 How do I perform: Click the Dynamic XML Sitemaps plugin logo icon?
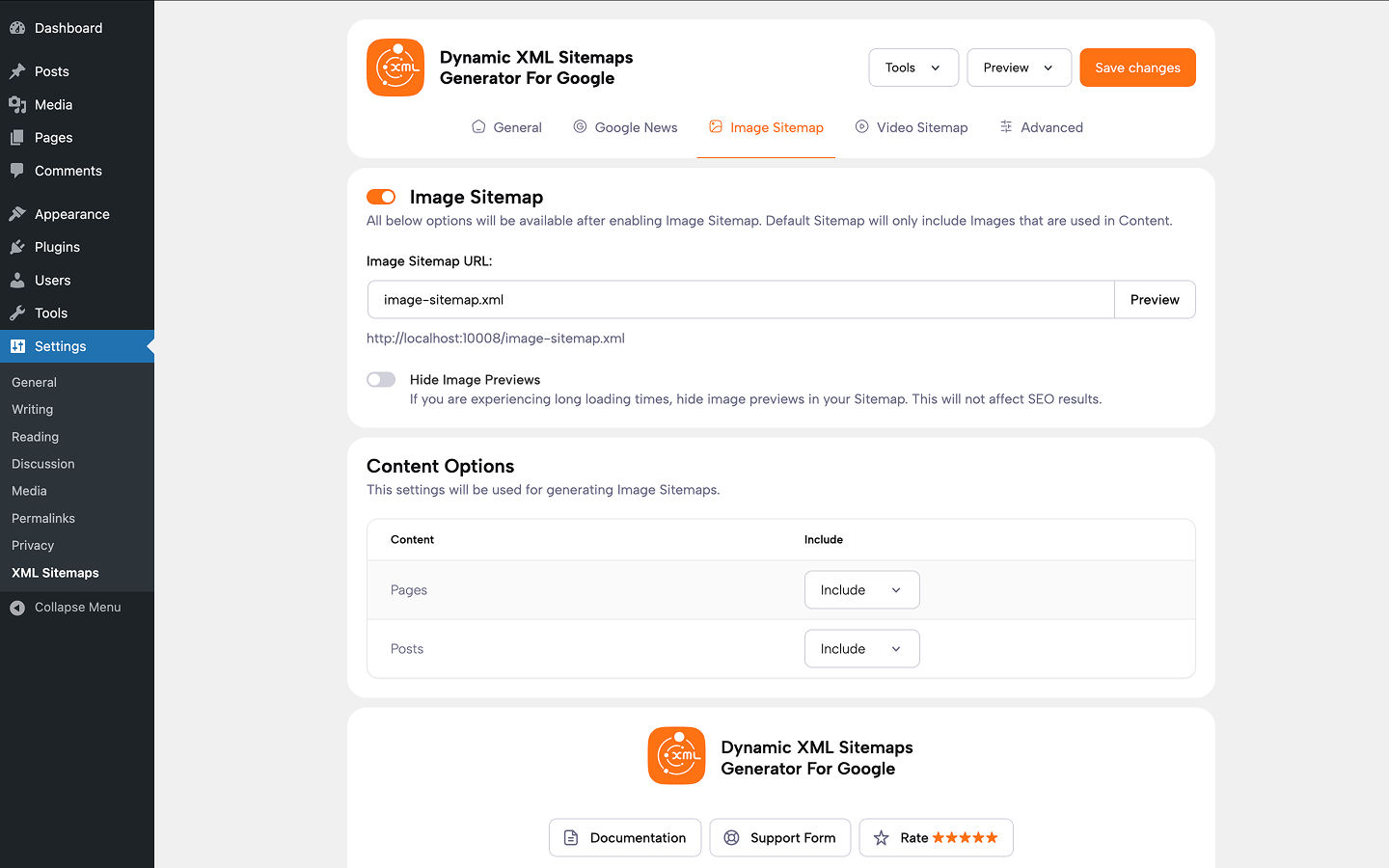coord(395,68)
